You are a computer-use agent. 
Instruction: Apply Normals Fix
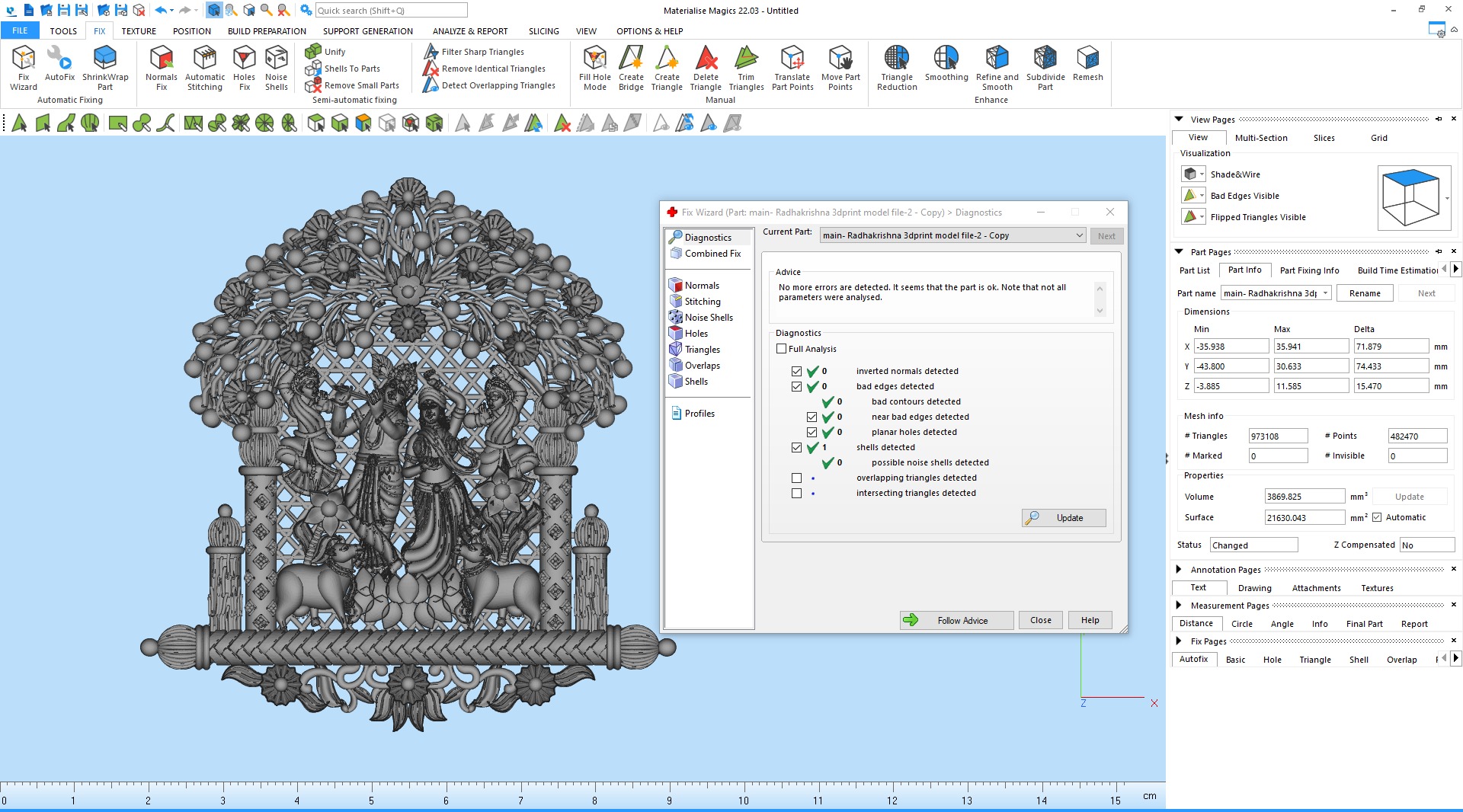pyautogui.click(x=162, y=68)
